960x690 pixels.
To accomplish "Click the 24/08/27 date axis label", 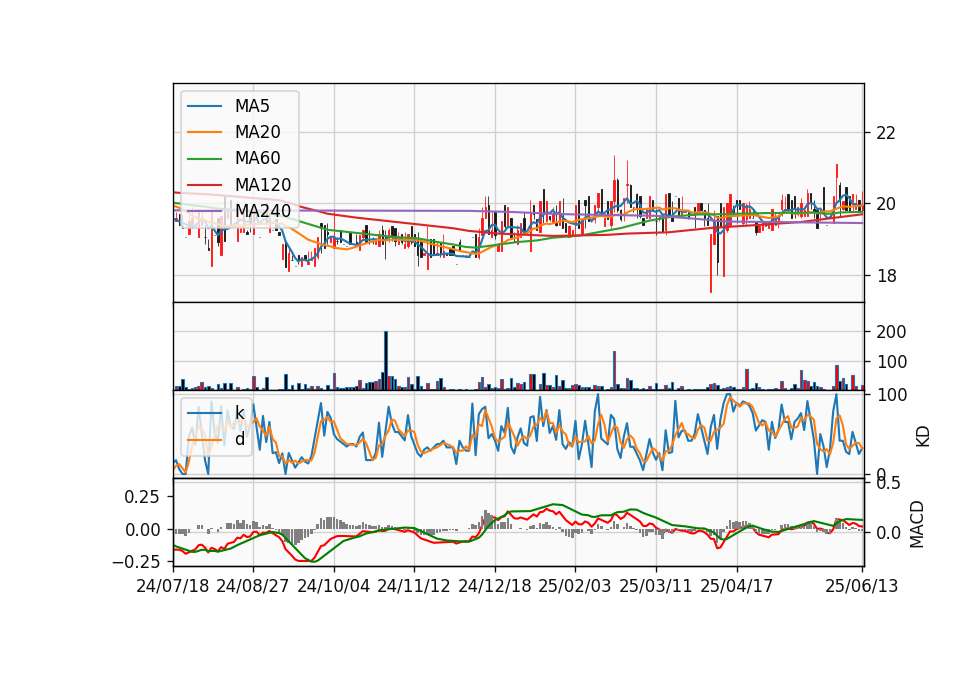I will (253, 586).
